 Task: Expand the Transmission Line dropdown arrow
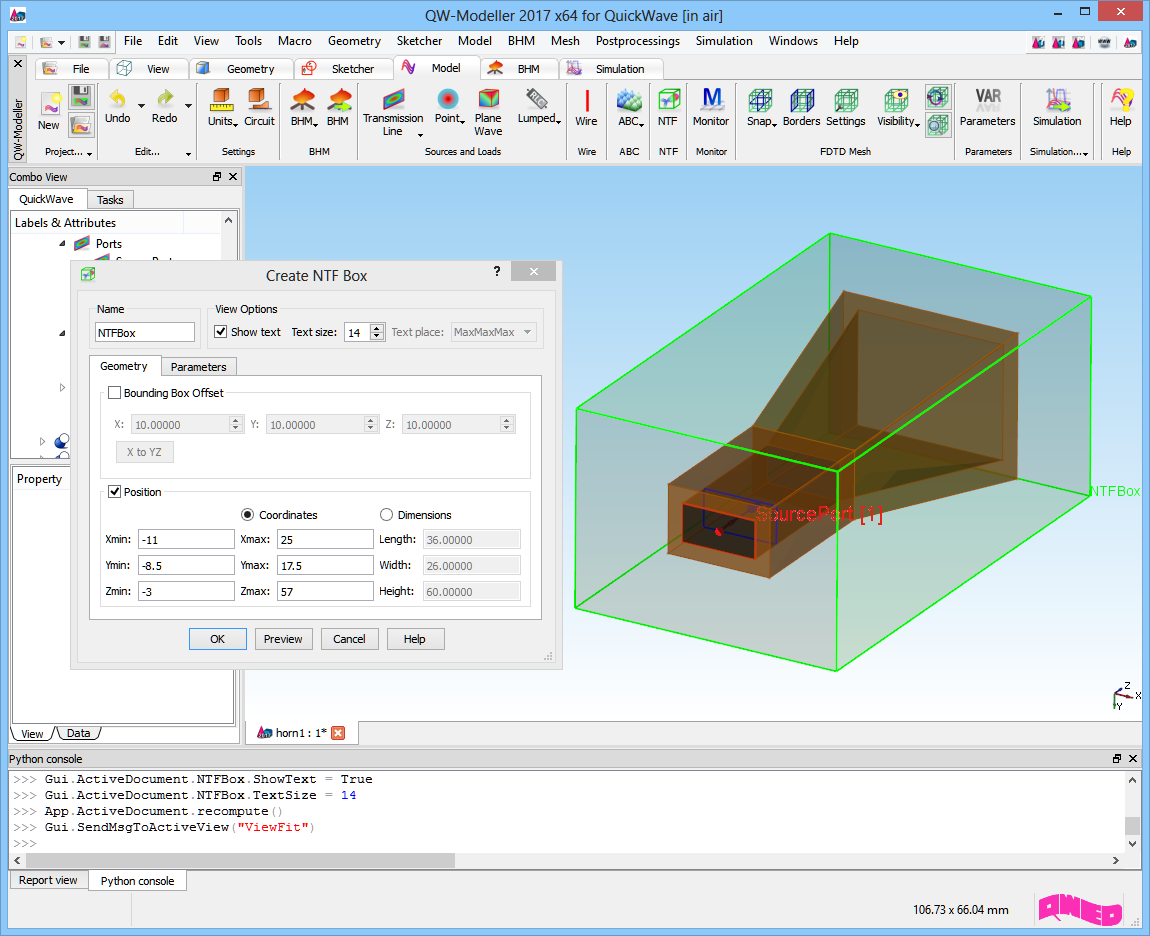(x=420, y=135)
